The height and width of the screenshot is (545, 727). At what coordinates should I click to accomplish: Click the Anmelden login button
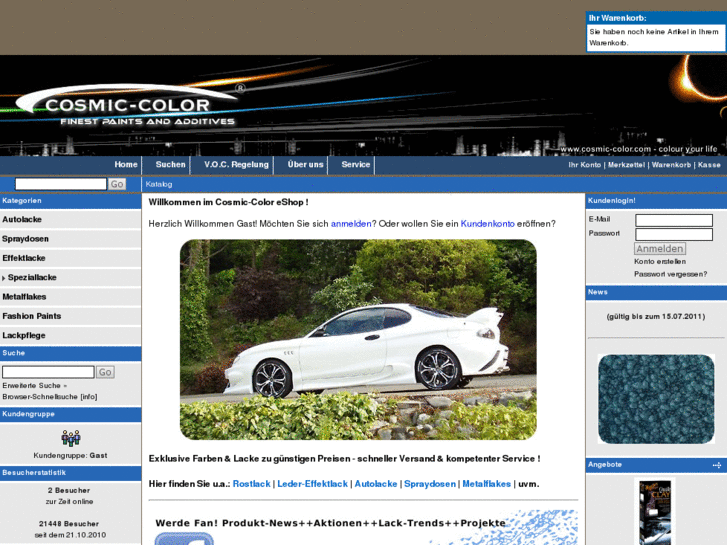[660, 249]
